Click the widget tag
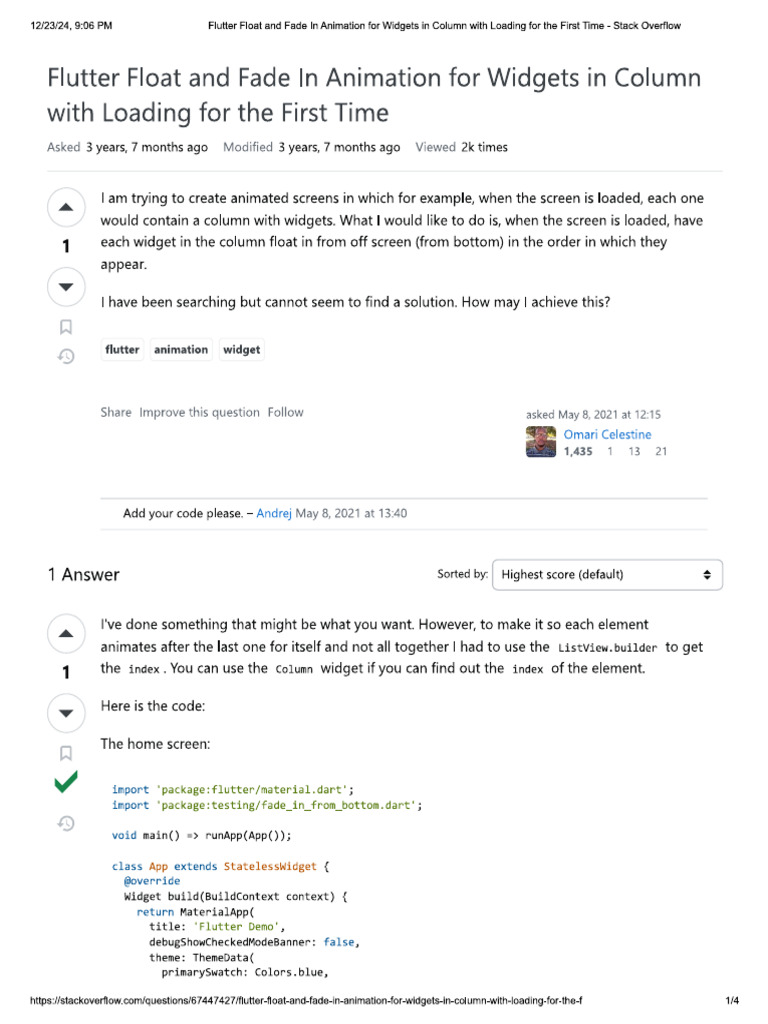Image resolution: width=768 pixels, height=1024 pixels. coord(241,350)
